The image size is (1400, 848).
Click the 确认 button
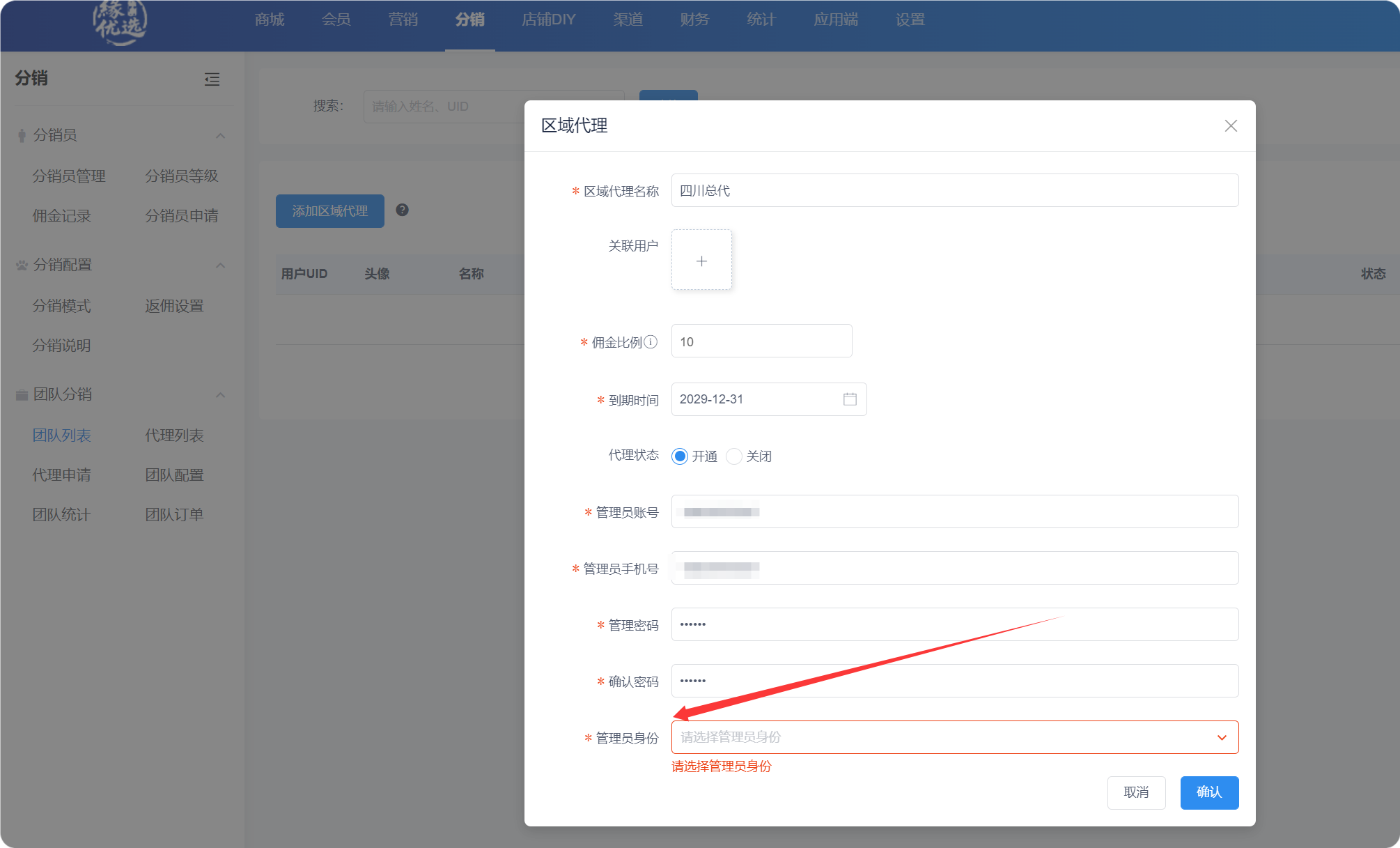pyautogui.click(x=1209, y=792)
